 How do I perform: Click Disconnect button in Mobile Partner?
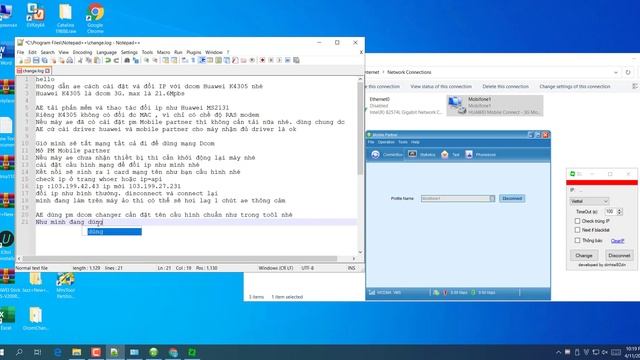[x=512, y=198]
